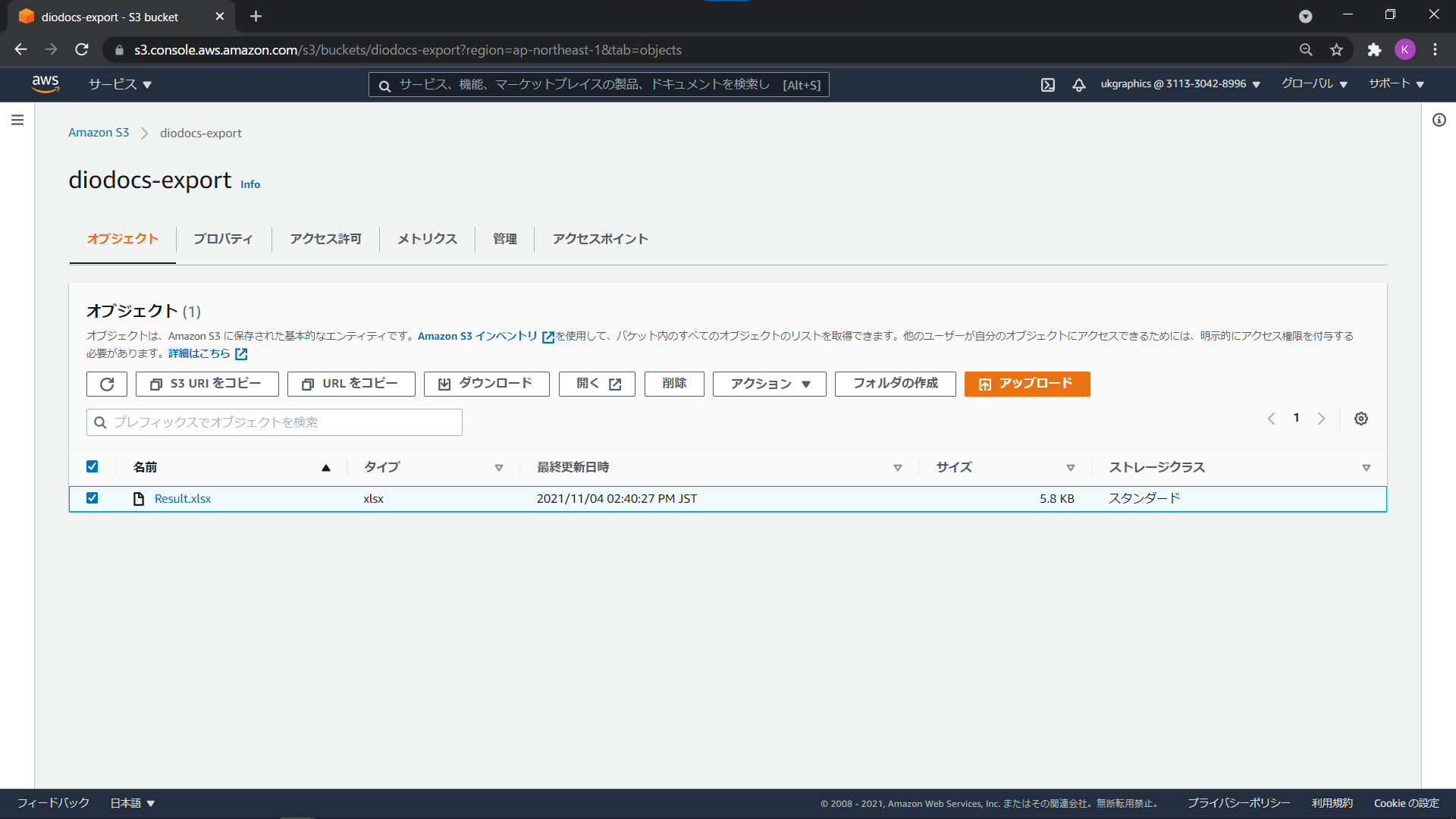The height and width of the screenshot is (819, 1456).
Task: Open the Result.xlsx object link
Action: click(183, 499)
